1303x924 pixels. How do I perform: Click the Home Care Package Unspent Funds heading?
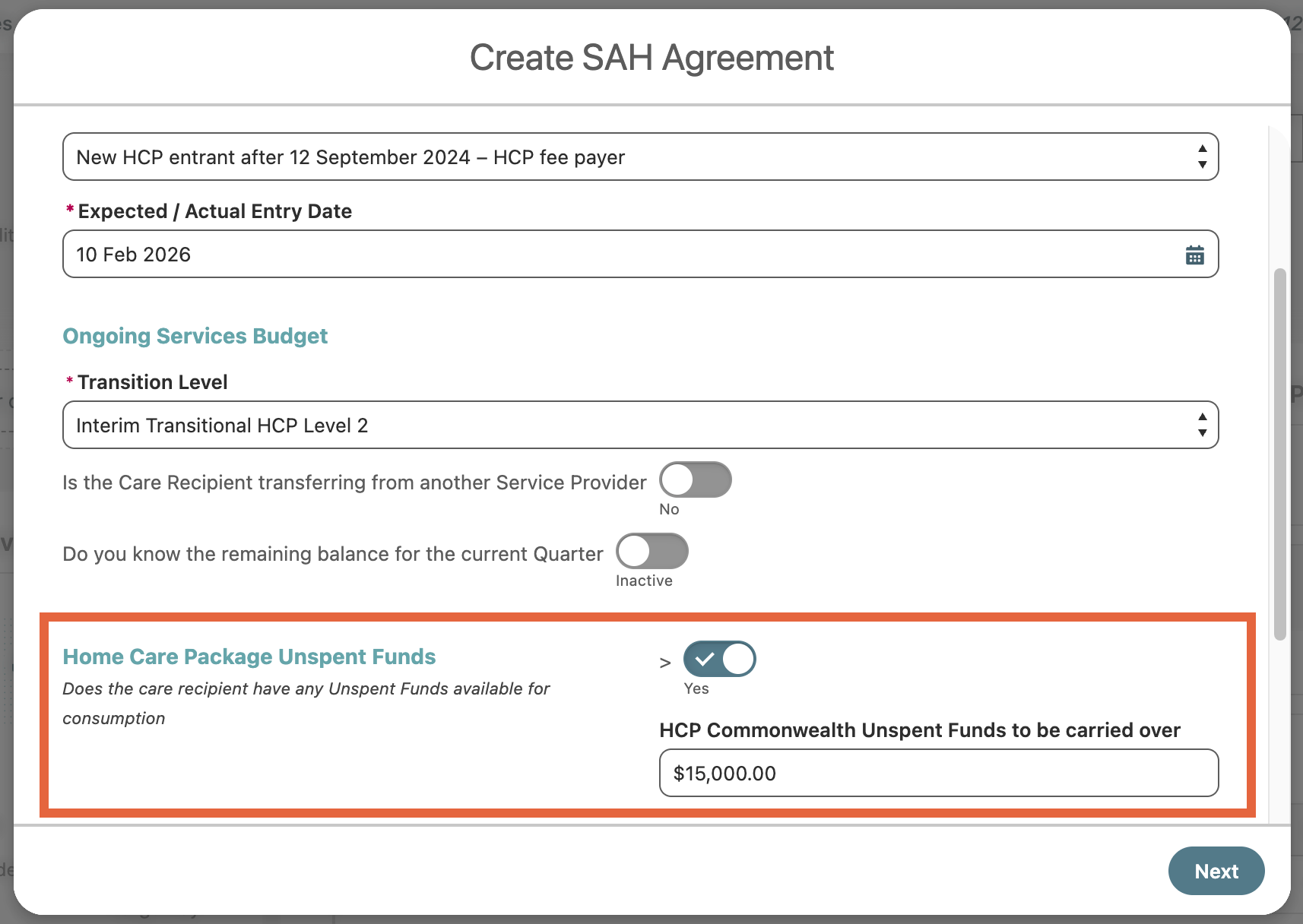tap(249, 657)
